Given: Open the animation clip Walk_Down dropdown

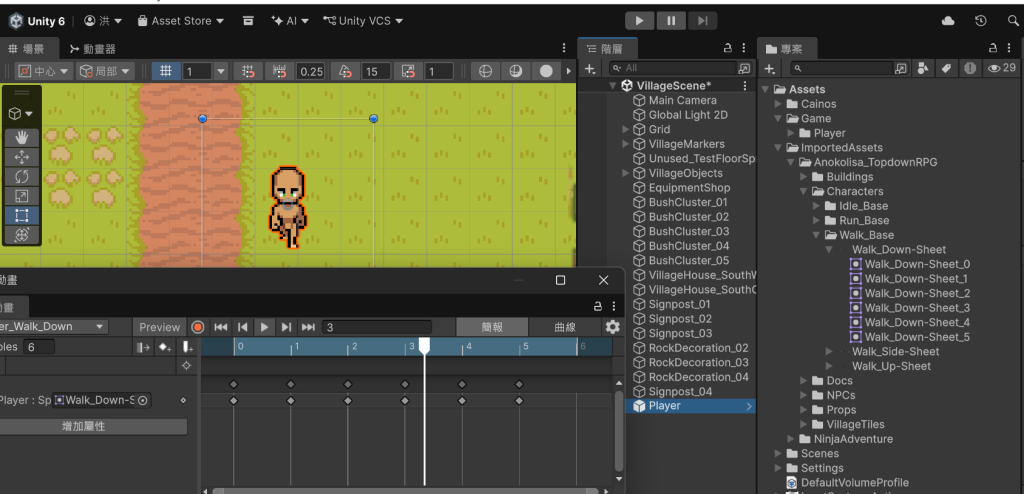Looking at the screenshot, I should pos(53,327).
